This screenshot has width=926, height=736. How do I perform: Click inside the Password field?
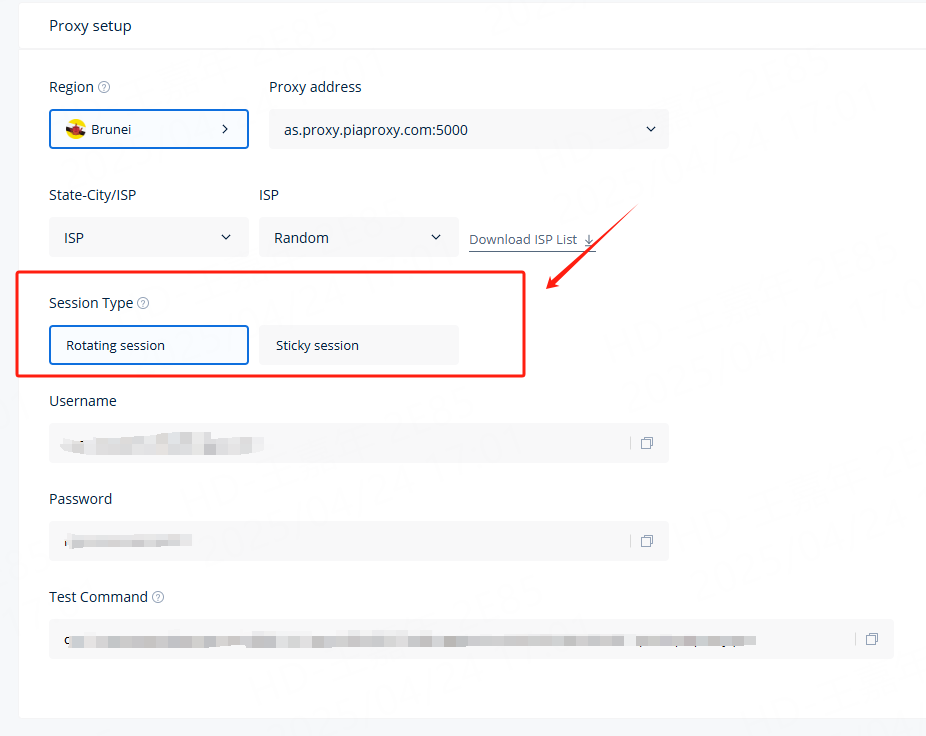pyautogui.click(x=338, y=541)
